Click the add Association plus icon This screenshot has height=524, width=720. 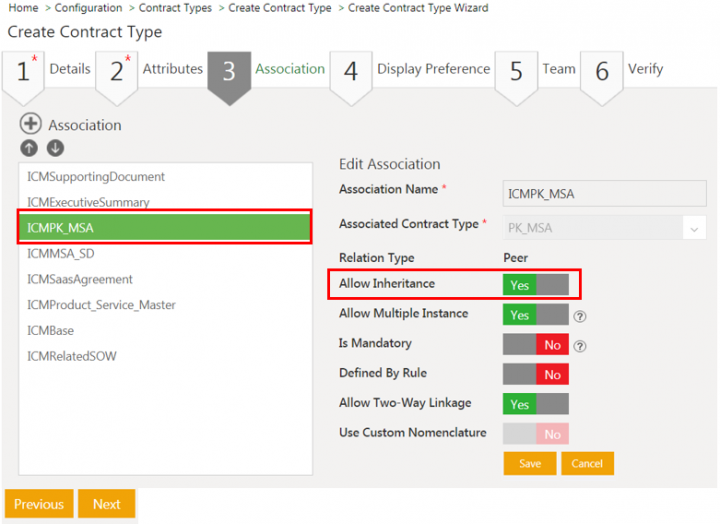[x=30, y=125]
